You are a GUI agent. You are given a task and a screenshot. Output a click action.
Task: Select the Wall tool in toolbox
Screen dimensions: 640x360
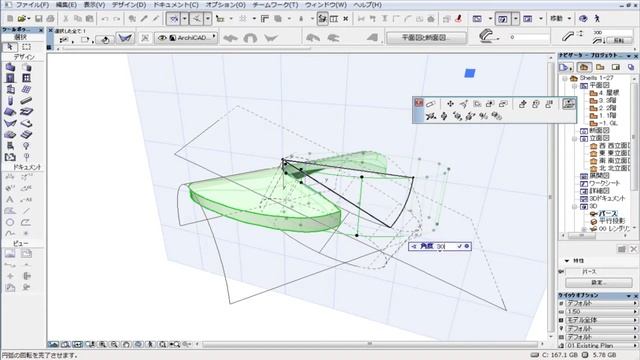10,67
